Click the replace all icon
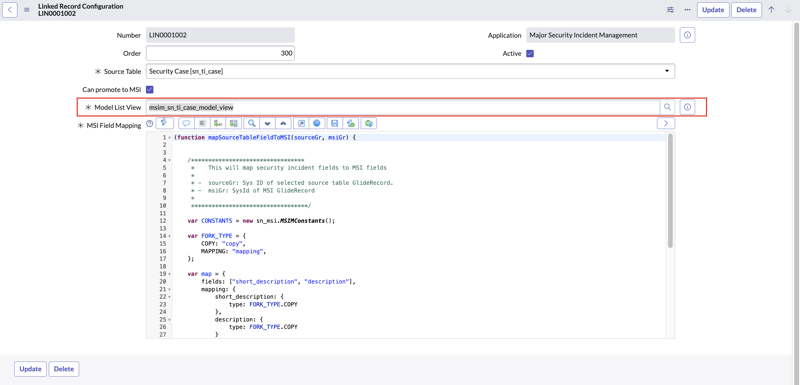The image size is (800, 385). [234, 123]
